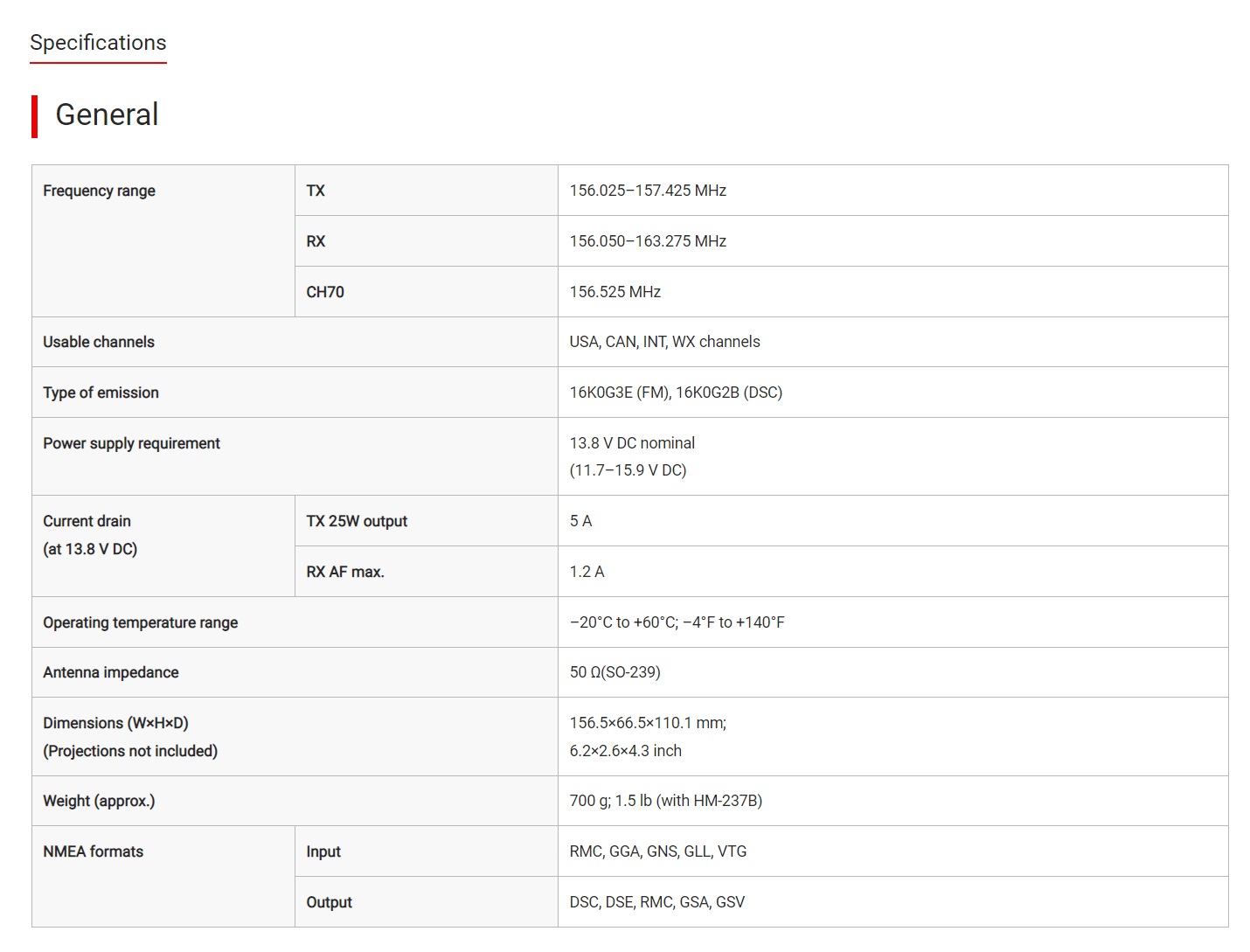This screenshot has width=1250, height=952.
Task: Select the 13.8 V DC nominal text
Action: coord(632,443)
